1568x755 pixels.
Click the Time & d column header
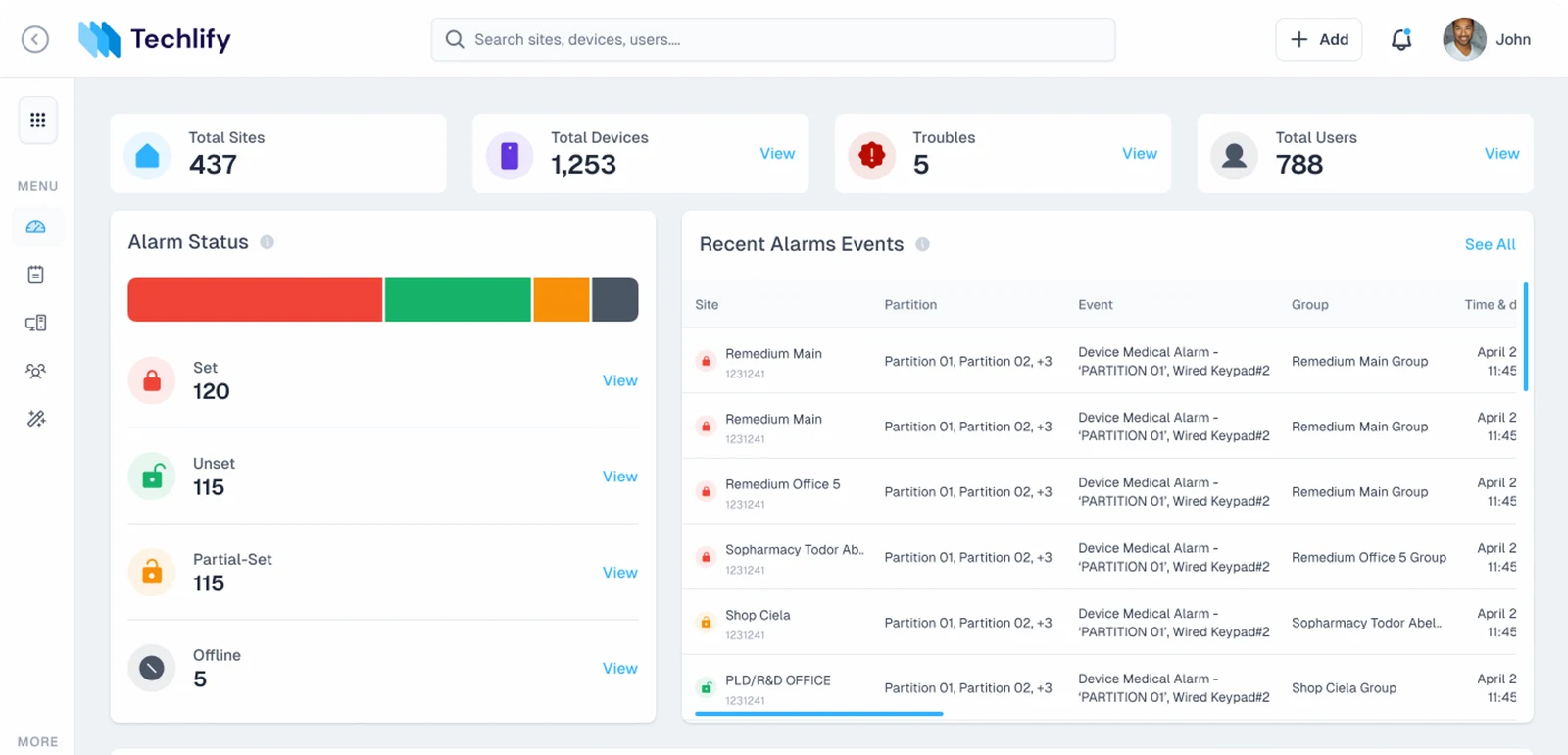coord(1490,305)
